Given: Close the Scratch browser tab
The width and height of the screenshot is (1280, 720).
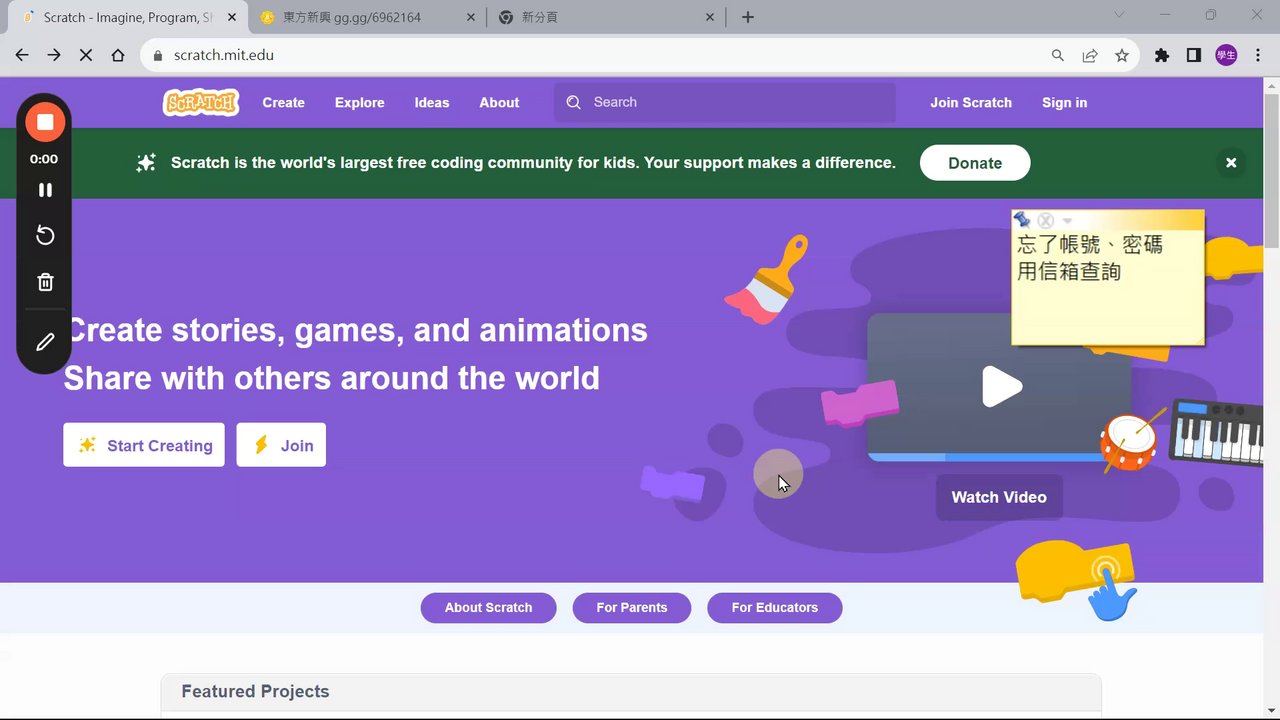Looking at the screenshot, I should (x=232, y=17).
